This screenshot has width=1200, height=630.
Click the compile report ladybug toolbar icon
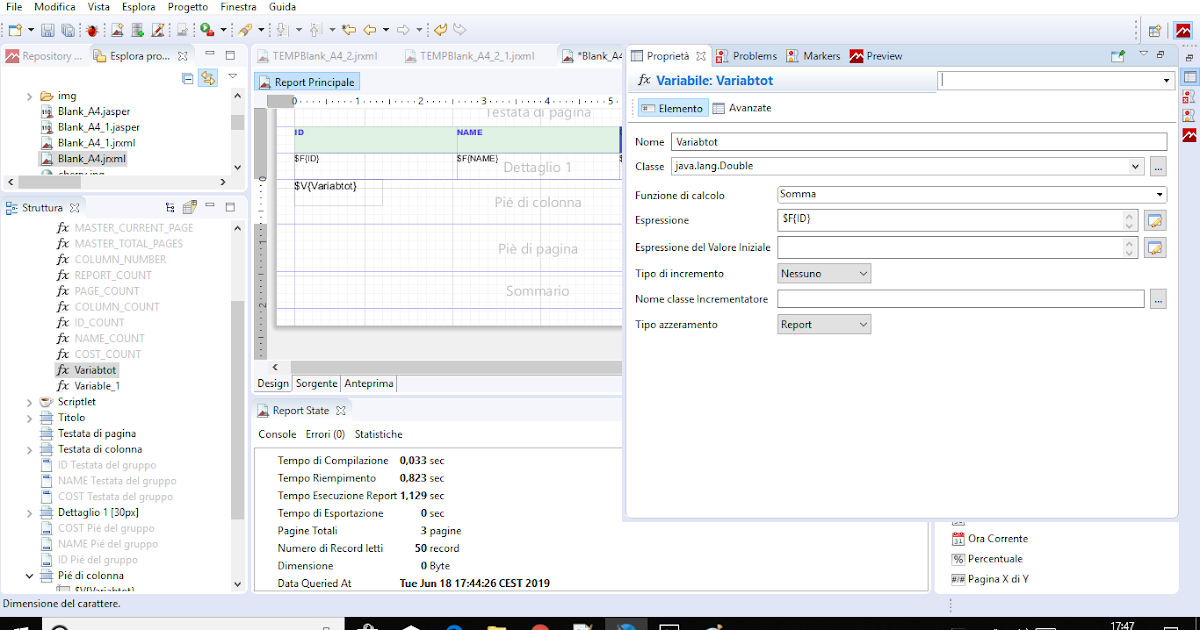point(90,29)
